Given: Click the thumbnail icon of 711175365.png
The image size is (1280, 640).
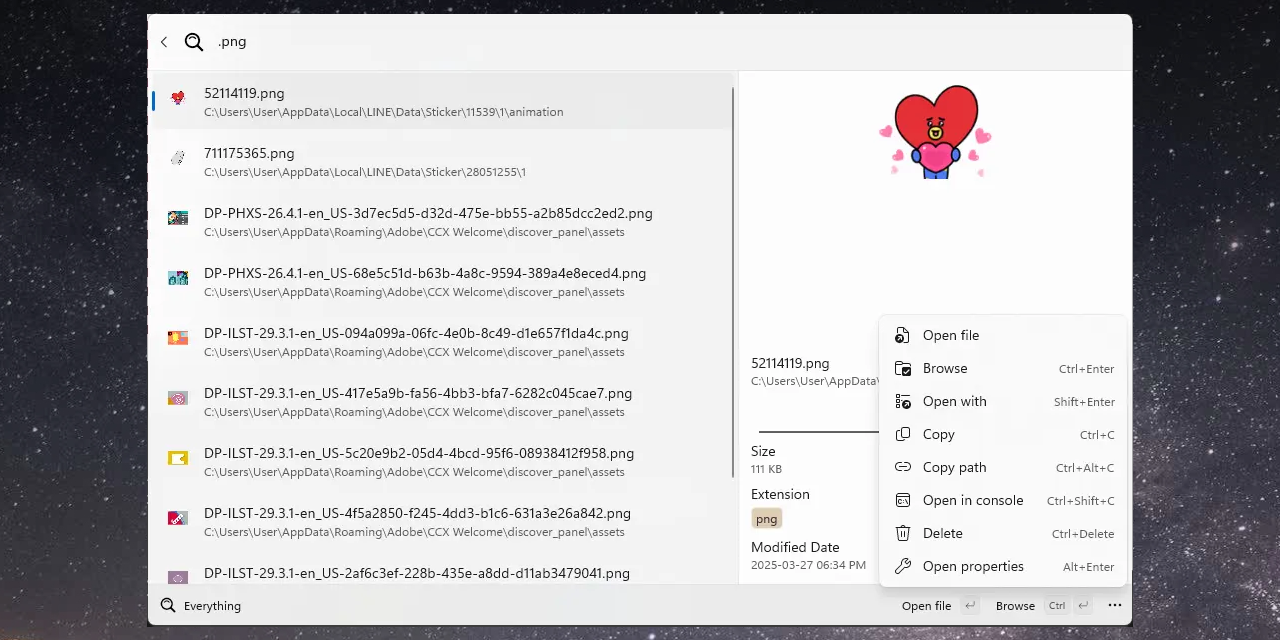Looking at the screenshot, I should pyautogui.click(x=178, y=158).
